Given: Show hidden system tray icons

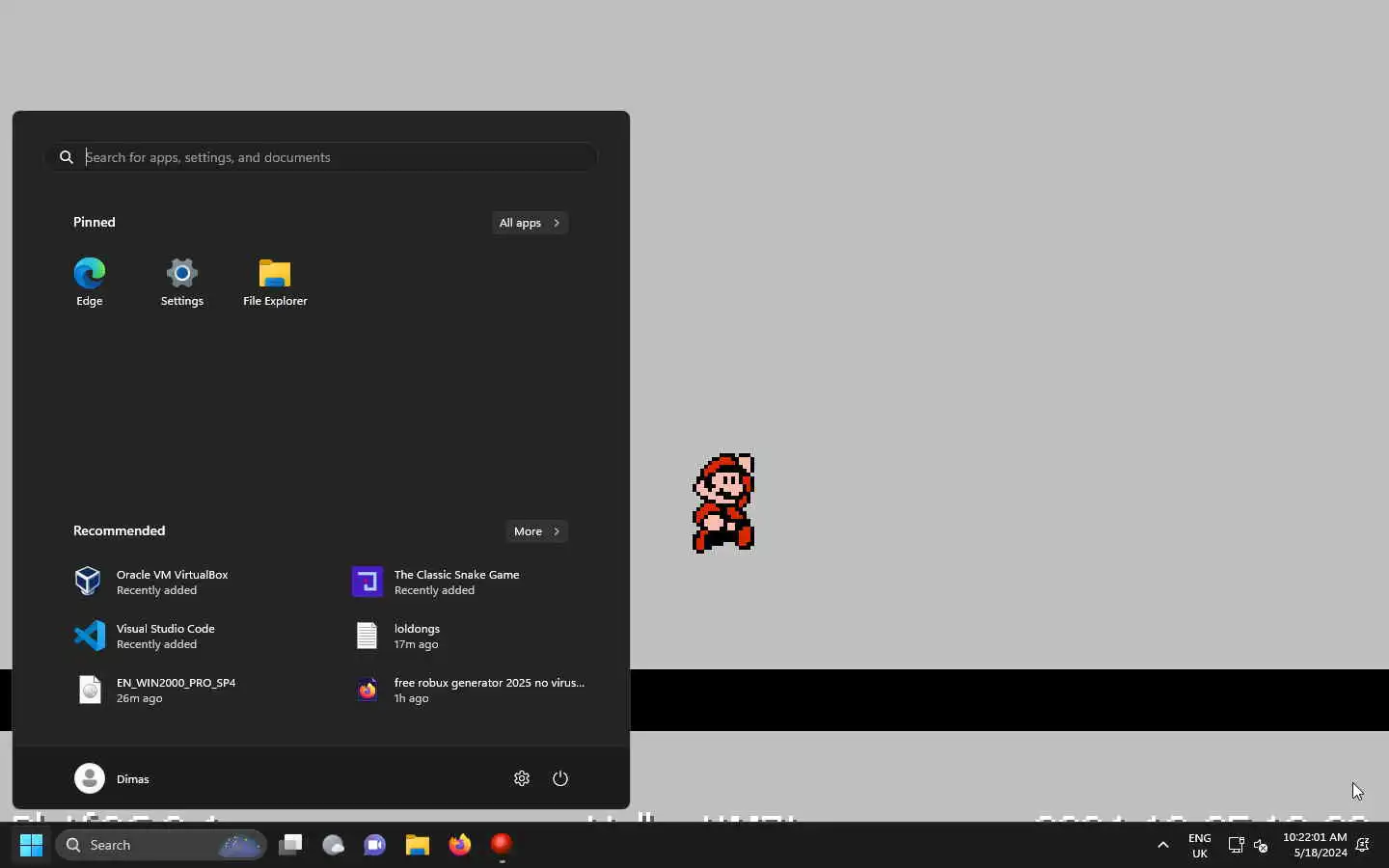Looking at the screenshot, I should click(1163, 845).
